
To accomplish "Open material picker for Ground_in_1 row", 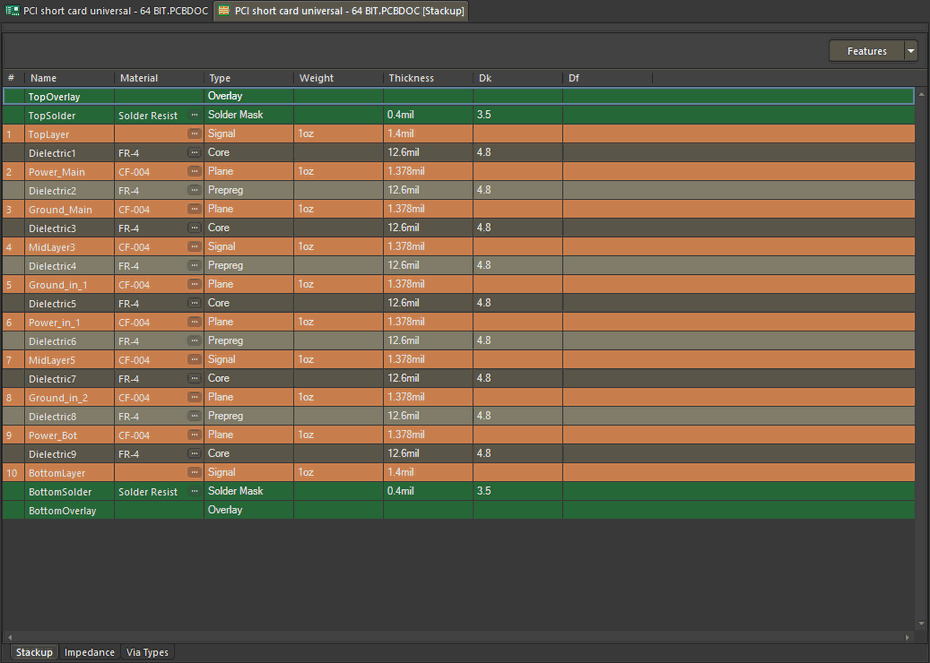I will click(x=195, y=284).
